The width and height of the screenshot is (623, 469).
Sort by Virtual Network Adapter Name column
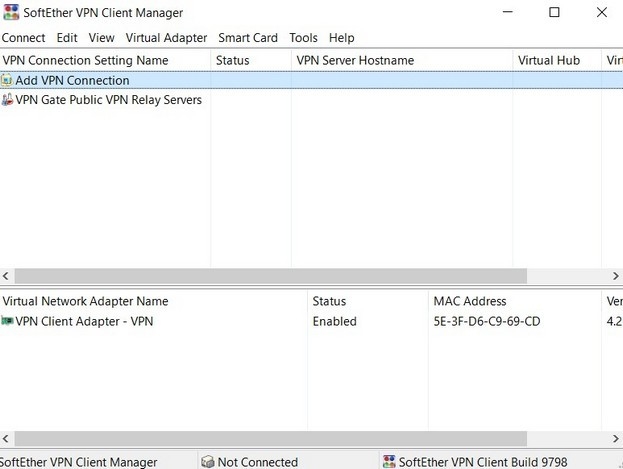pos(154,301)
